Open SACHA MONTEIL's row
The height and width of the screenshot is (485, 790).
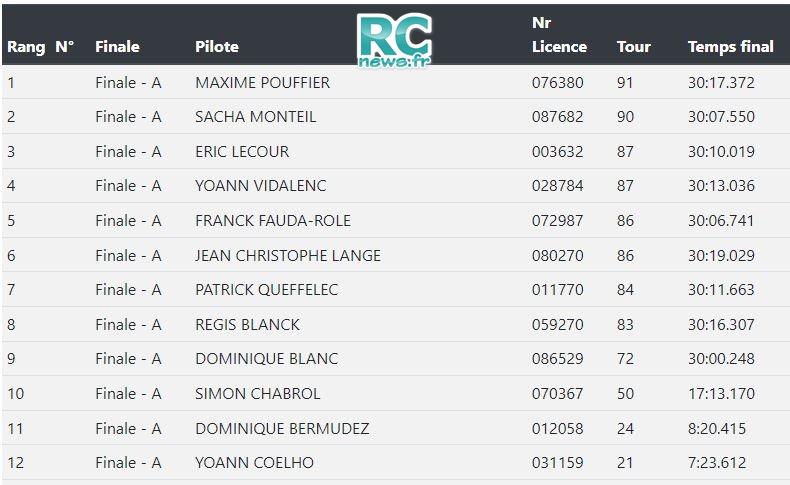[395, 117]
